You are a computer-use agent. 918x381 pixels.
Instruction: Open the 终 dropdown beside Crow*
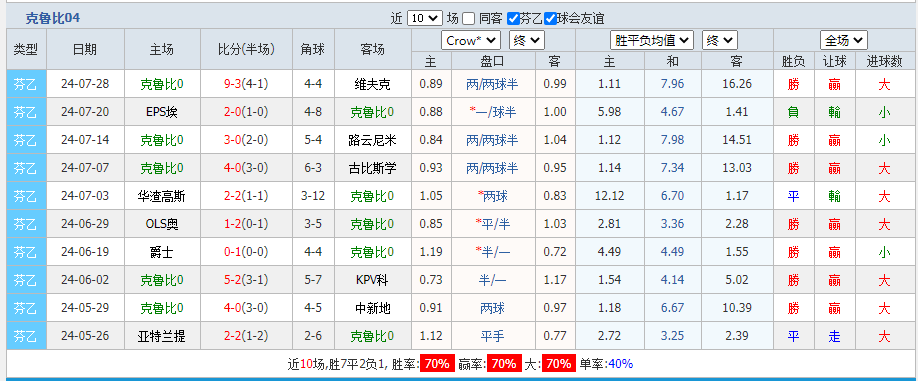click(527, 40)
